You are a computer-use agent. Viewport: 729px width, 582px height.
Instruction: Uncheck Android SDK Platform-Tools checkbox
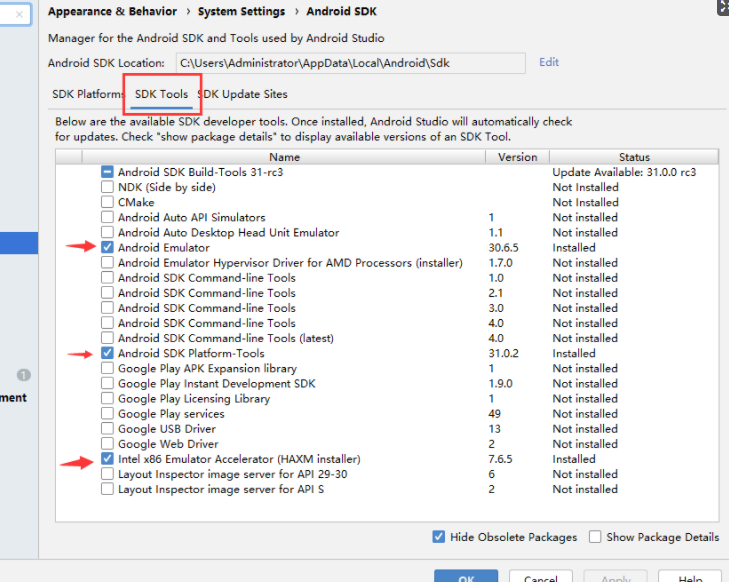pyautogui.click(x=107, y=353)
